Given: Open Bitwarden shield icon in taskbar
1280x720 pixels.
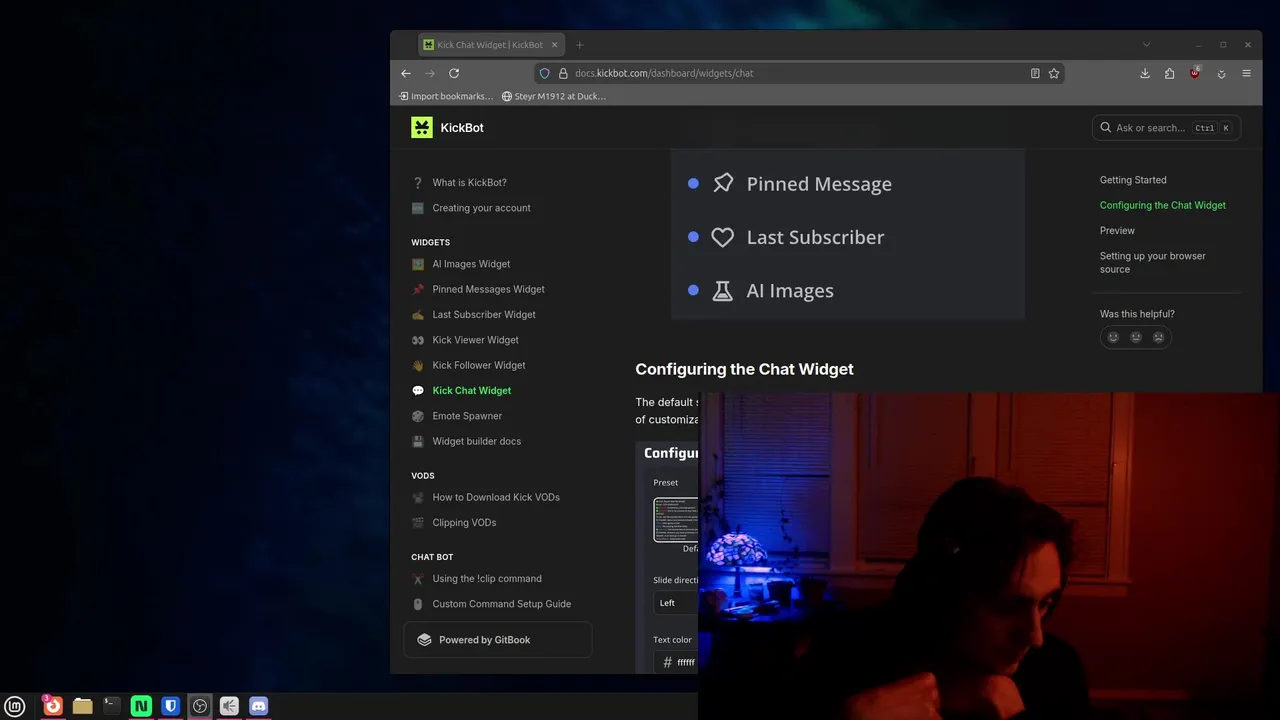Looking at the screenshot, I should click(x=171, y=706).
